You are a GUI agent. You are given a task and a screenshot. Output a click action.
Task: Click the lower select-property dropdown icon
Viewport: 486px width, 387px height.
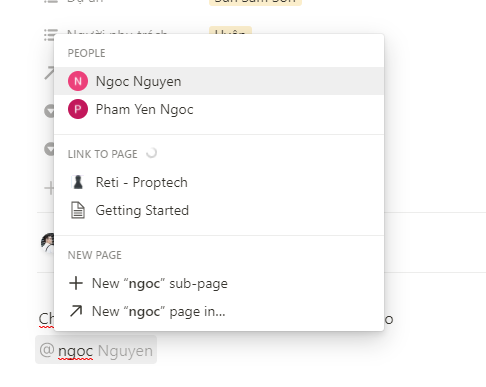[49, 149]
